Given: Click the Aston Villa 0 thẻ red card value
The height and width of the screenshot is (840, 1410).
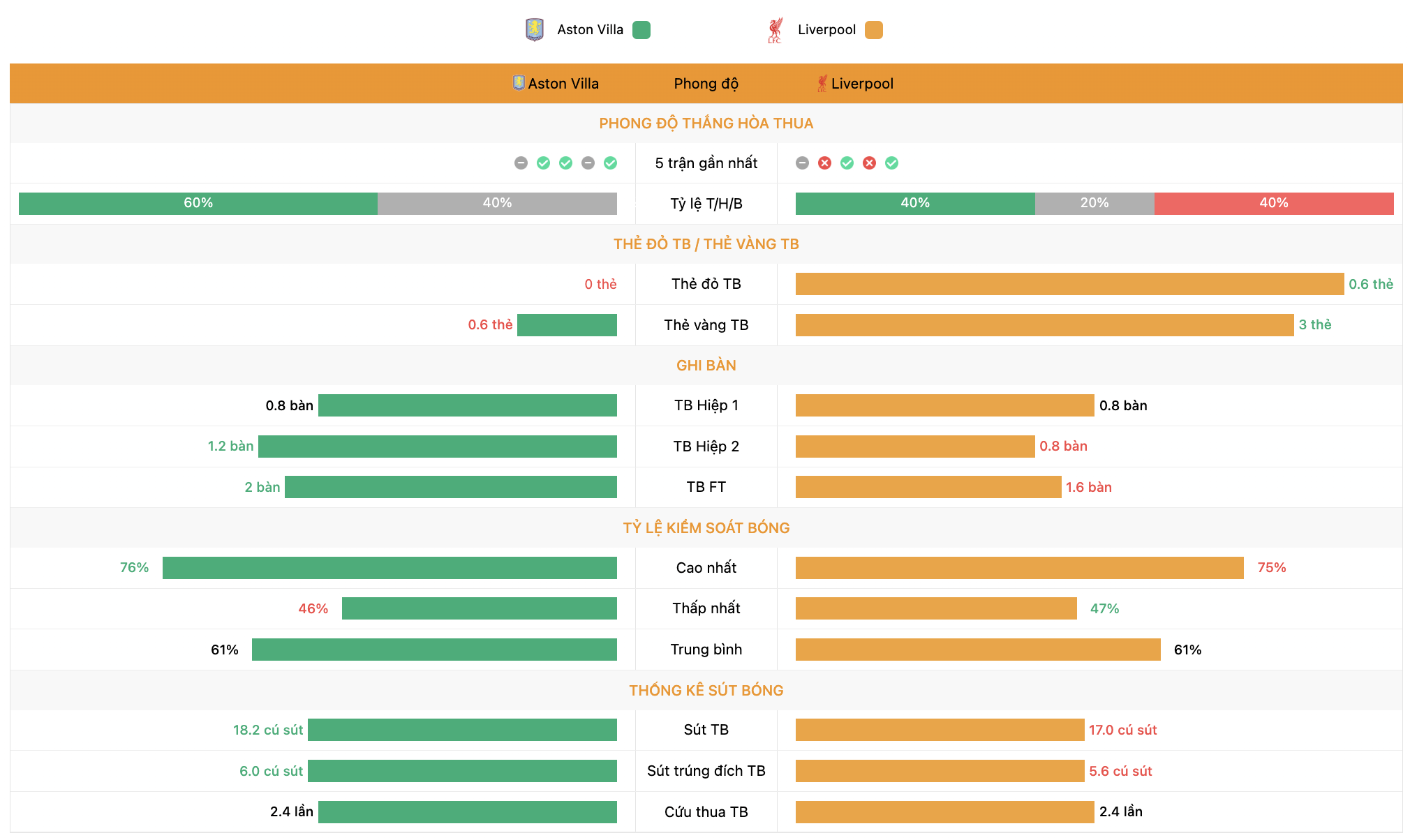Looking at the screenshot, I should [600, 284].
